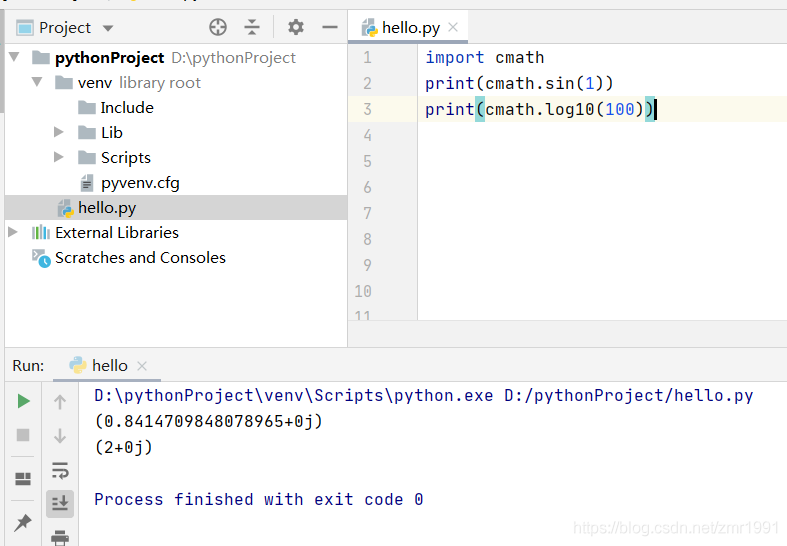
Task: Close the hello run tab
Action: click(142, 366)
